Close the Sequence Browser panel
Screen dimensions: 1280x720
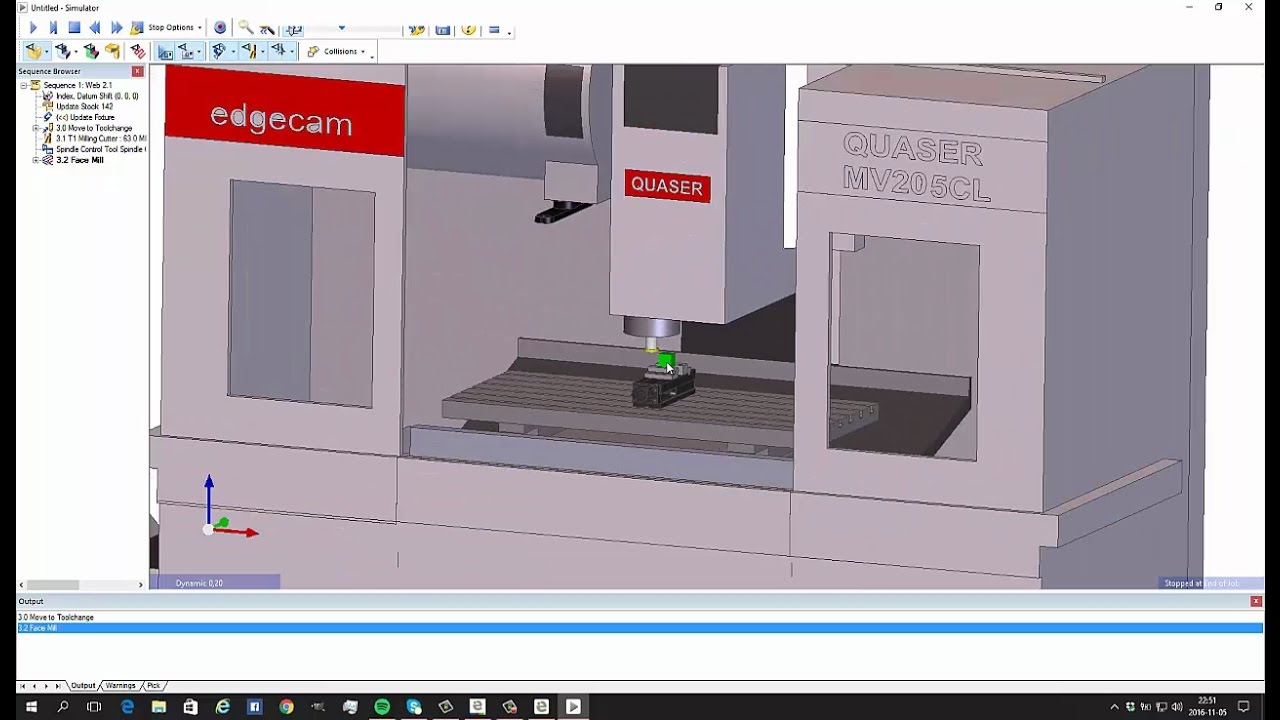[138, 71]
